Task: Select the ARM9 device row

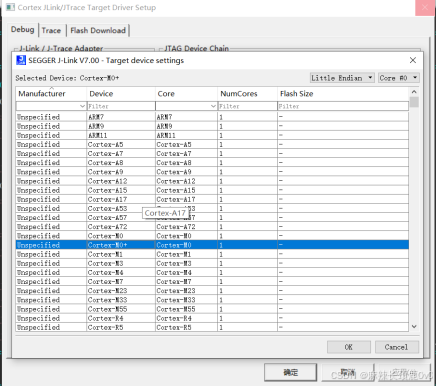Action: (x=212, y=126)
